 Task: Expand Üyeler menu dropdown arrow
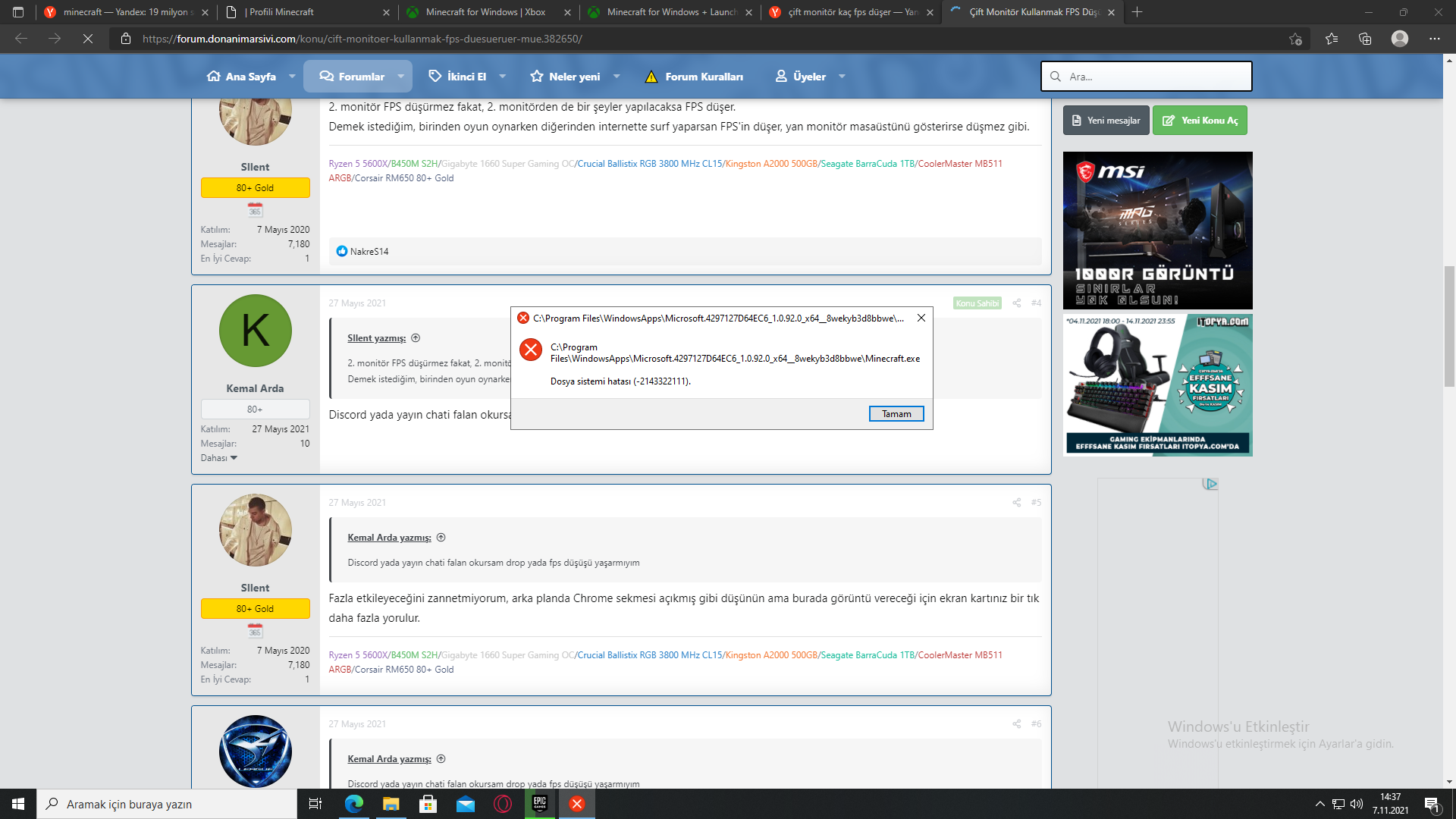coord(842,77)
